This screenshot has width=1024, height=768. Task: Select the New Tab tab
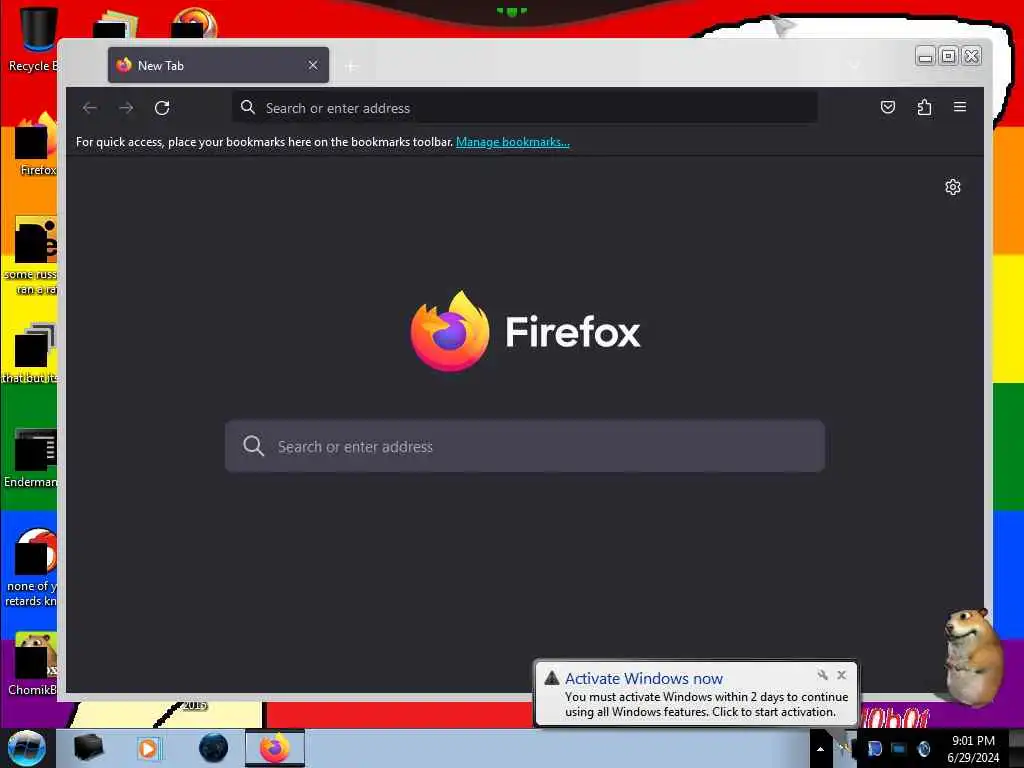coord(218,65)
